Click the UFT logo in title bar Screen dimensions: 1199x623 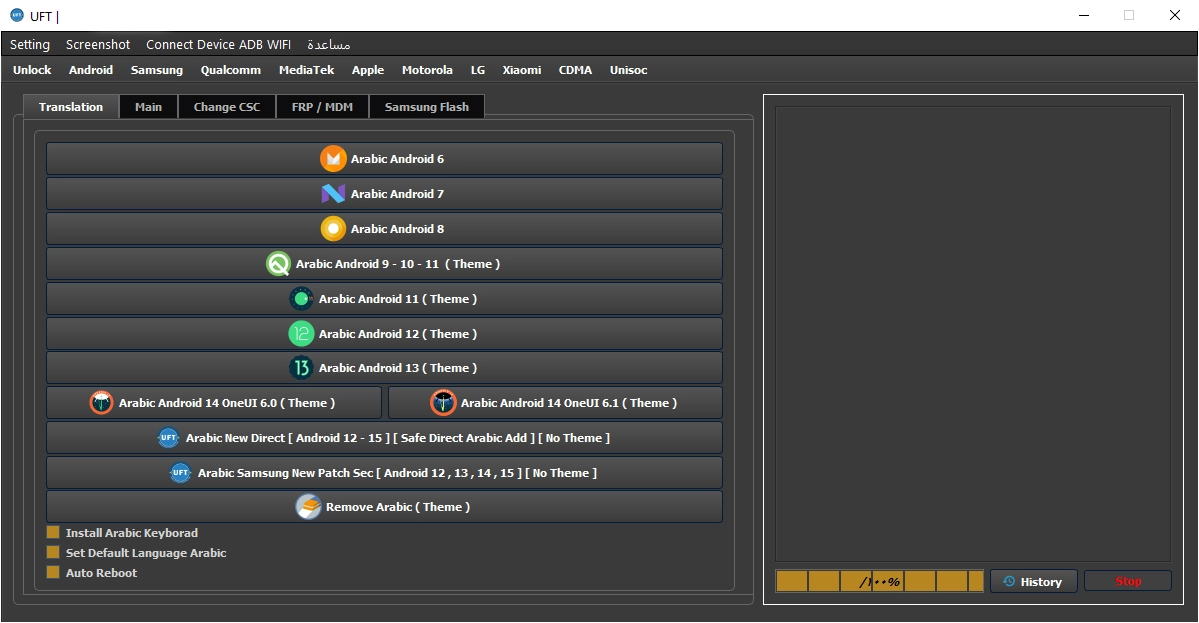pyautogui.click(x=17, y=15)
